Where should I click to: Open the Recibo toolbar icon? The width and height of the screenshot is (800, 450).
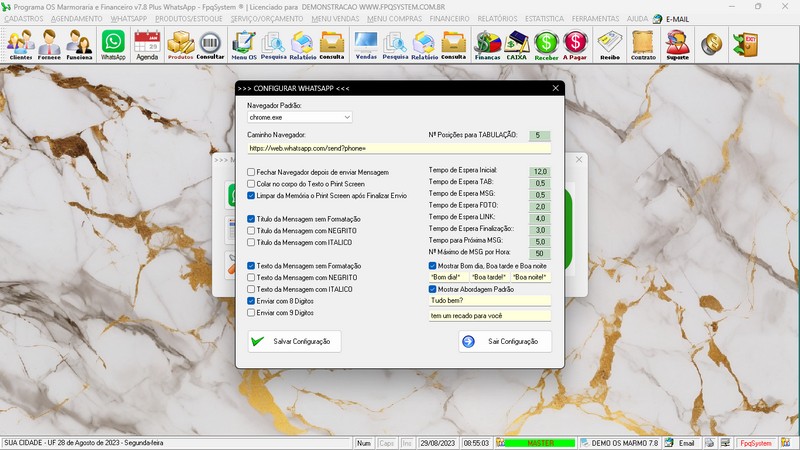coord(610,45)
